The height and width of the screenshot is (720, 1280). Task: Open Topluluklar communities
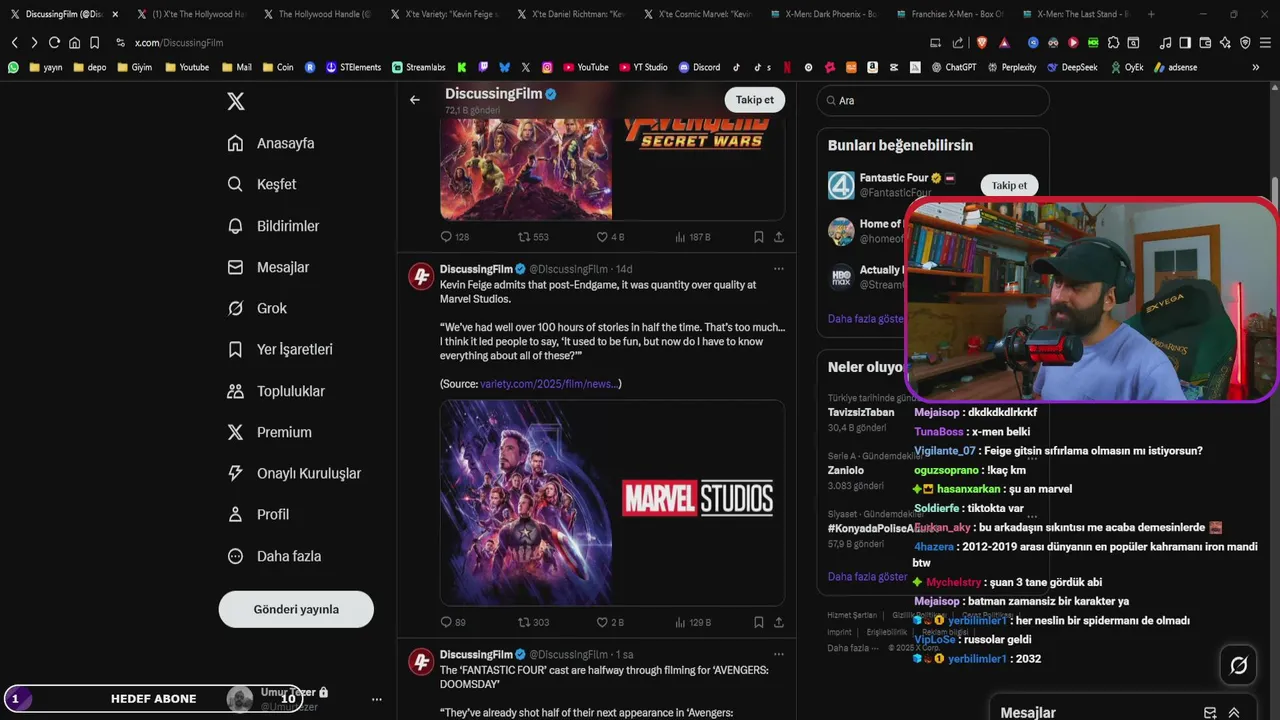click(276, 391)
